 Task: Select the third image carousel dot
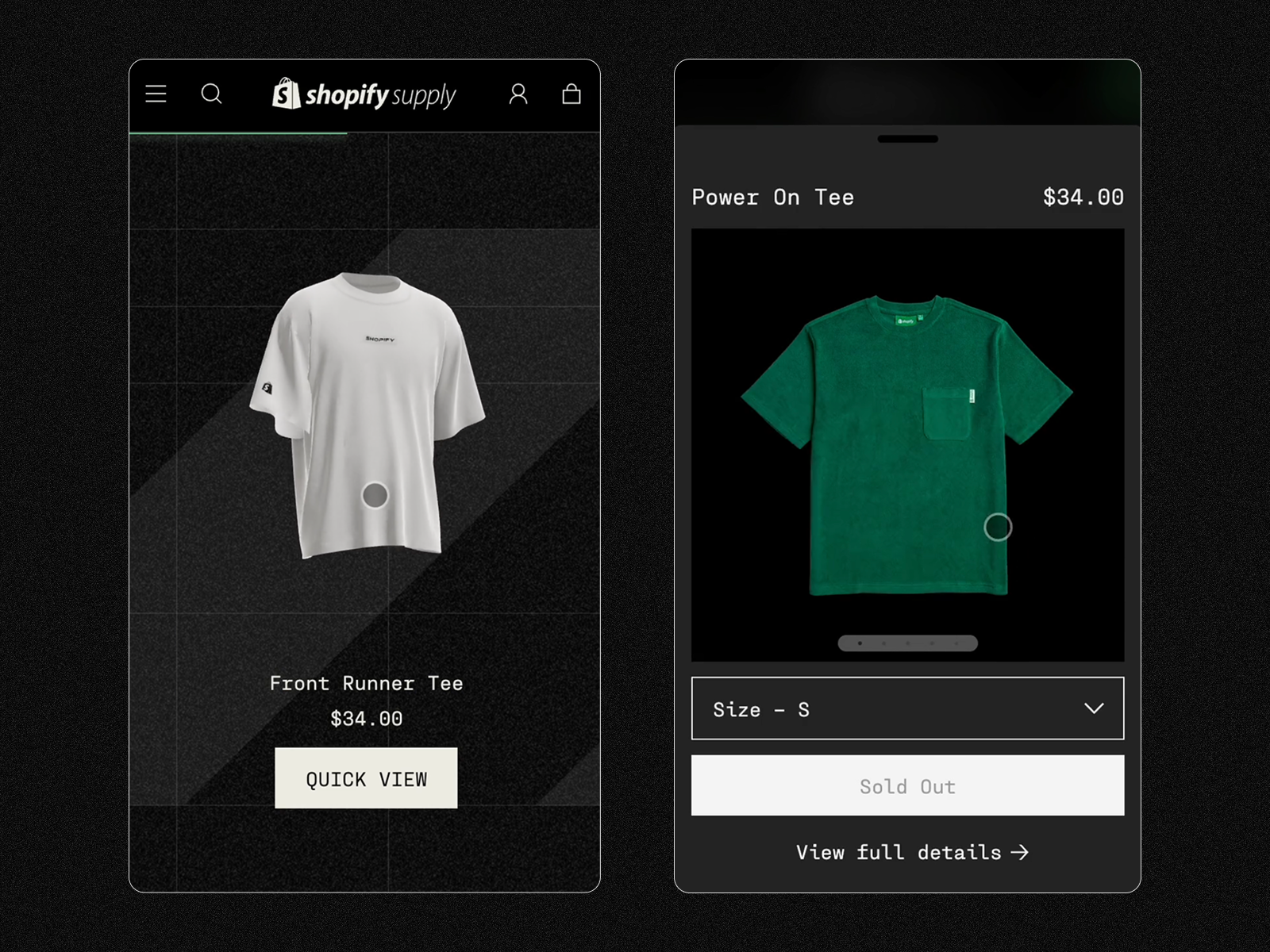click(908, 643)
